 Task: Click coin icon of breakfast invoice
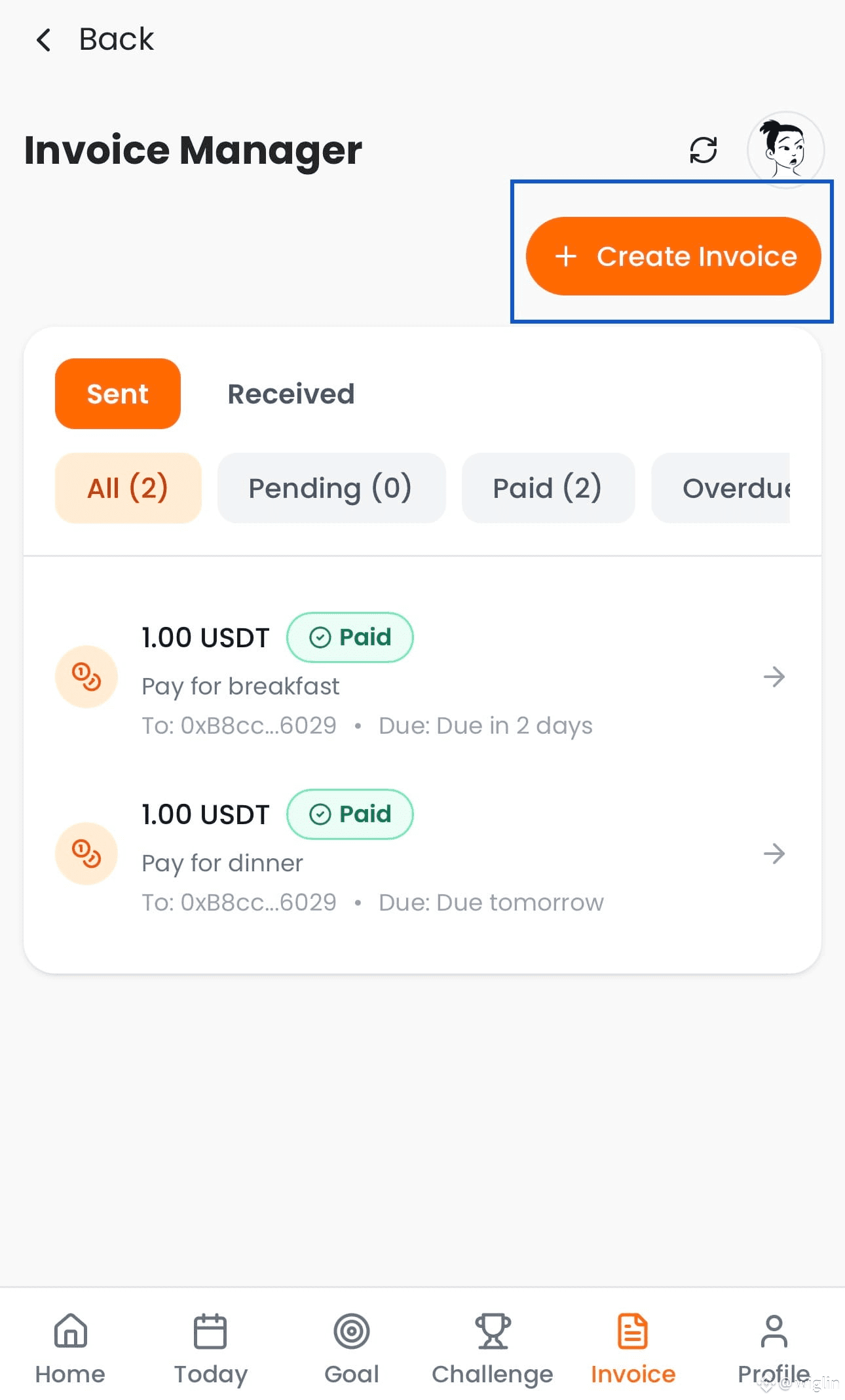click(86, 677)
